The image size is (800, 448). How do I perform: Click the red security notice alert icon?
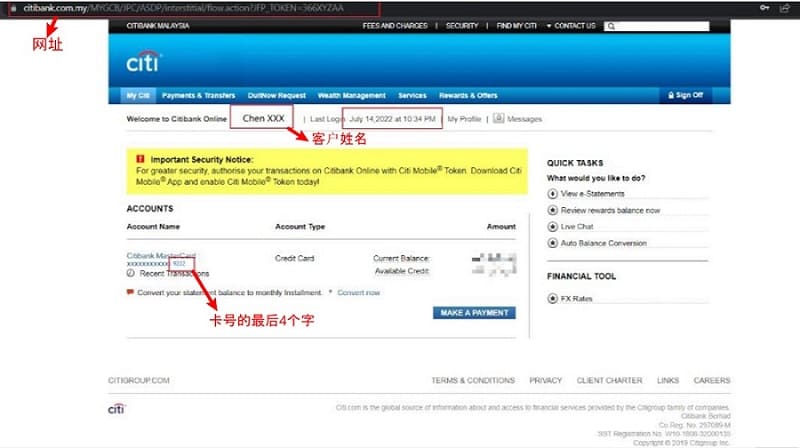coord(140,159)
